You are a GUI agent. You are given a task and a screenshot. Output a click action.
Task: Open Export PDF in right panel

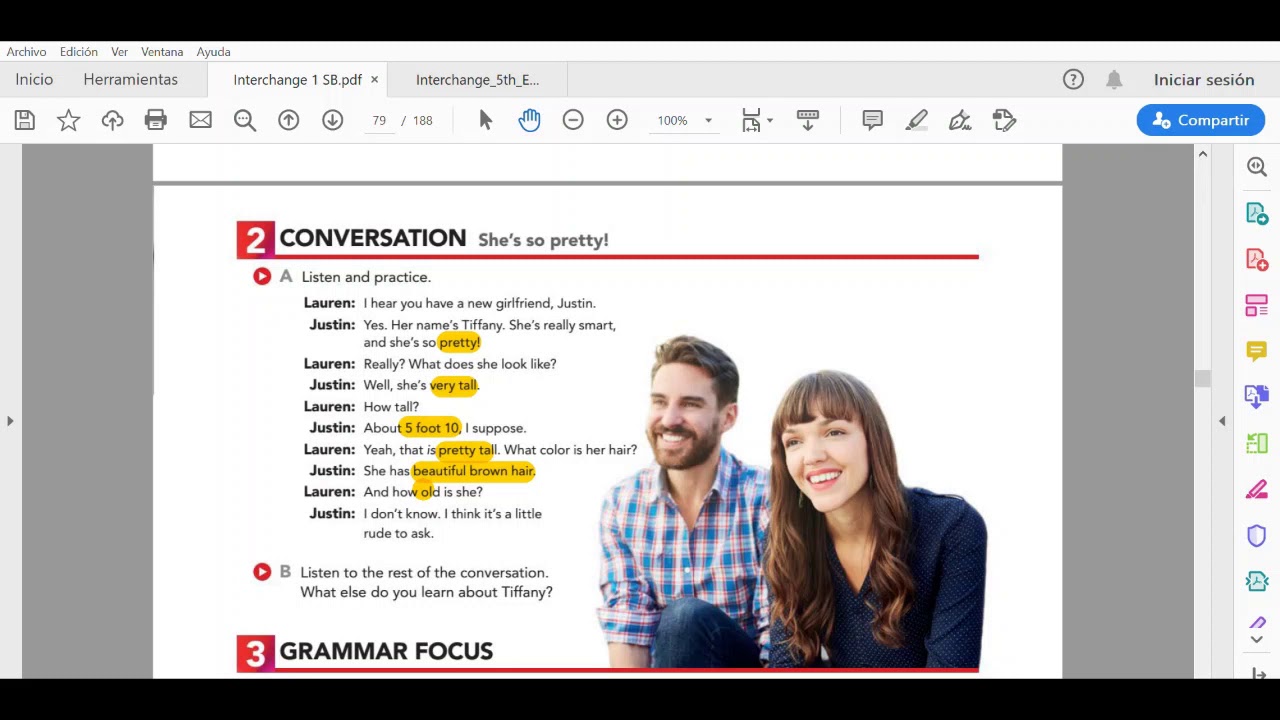pos(1257,213)
